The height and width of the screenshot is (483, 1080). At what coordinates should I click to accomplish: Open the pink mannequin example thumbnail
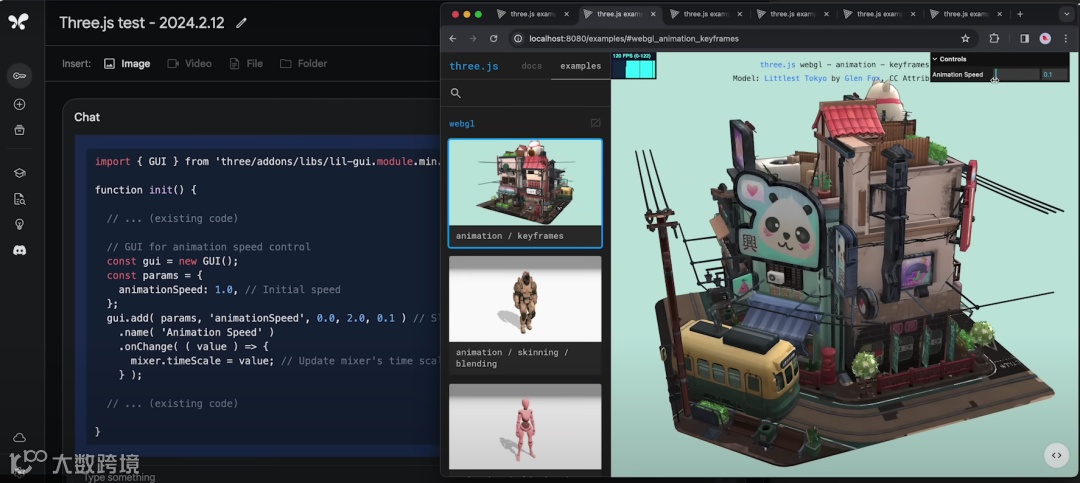[x=525, y=427]
